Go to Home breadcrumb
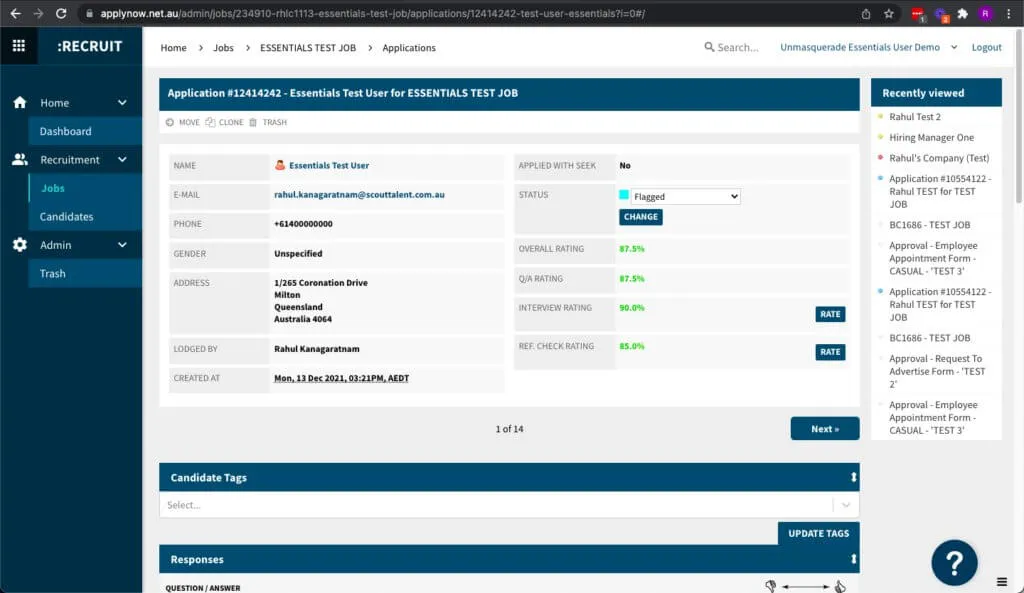This screenshot has width=1024, height=593. pyautogui.click(x=174, y=48)
